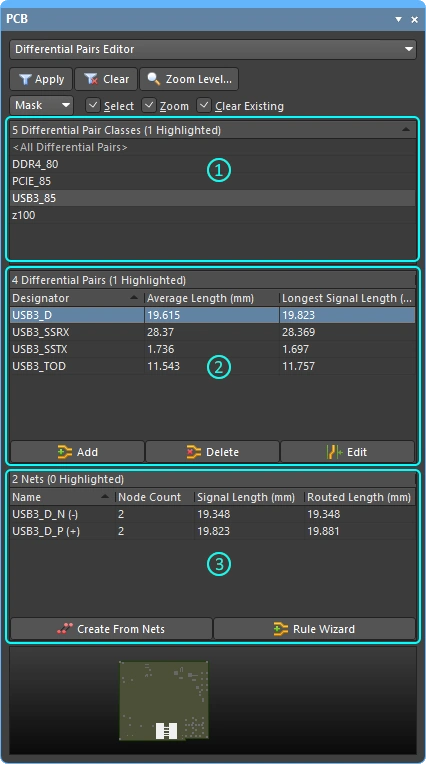Open the Mask mode dropdown
The width and height of the screenshot is (426, 764).
tap(41, 105)
